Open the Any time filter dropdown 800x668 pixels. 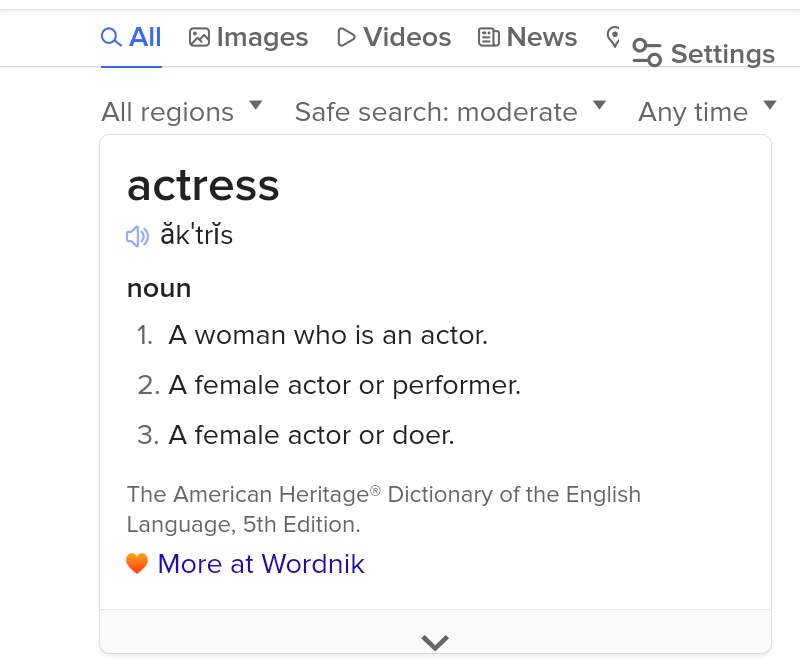[706, 112]
